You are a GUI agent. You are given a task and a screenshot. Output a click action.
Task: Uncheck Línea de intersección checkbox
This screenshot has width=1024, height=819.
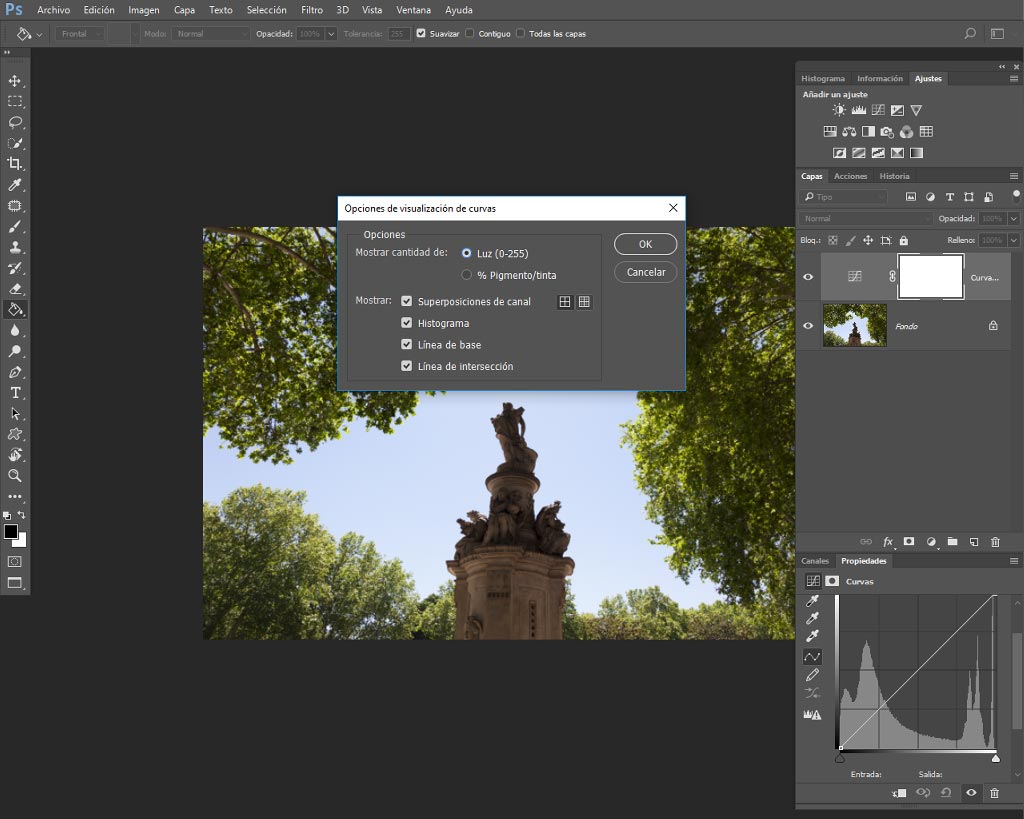tap(407, 366)
